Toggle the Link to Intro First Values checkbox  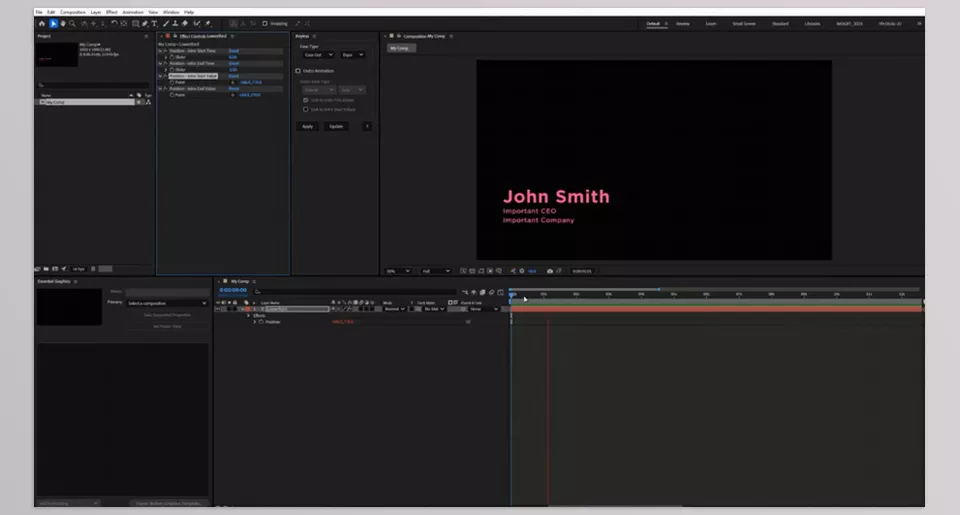click(x=306, y=100)
